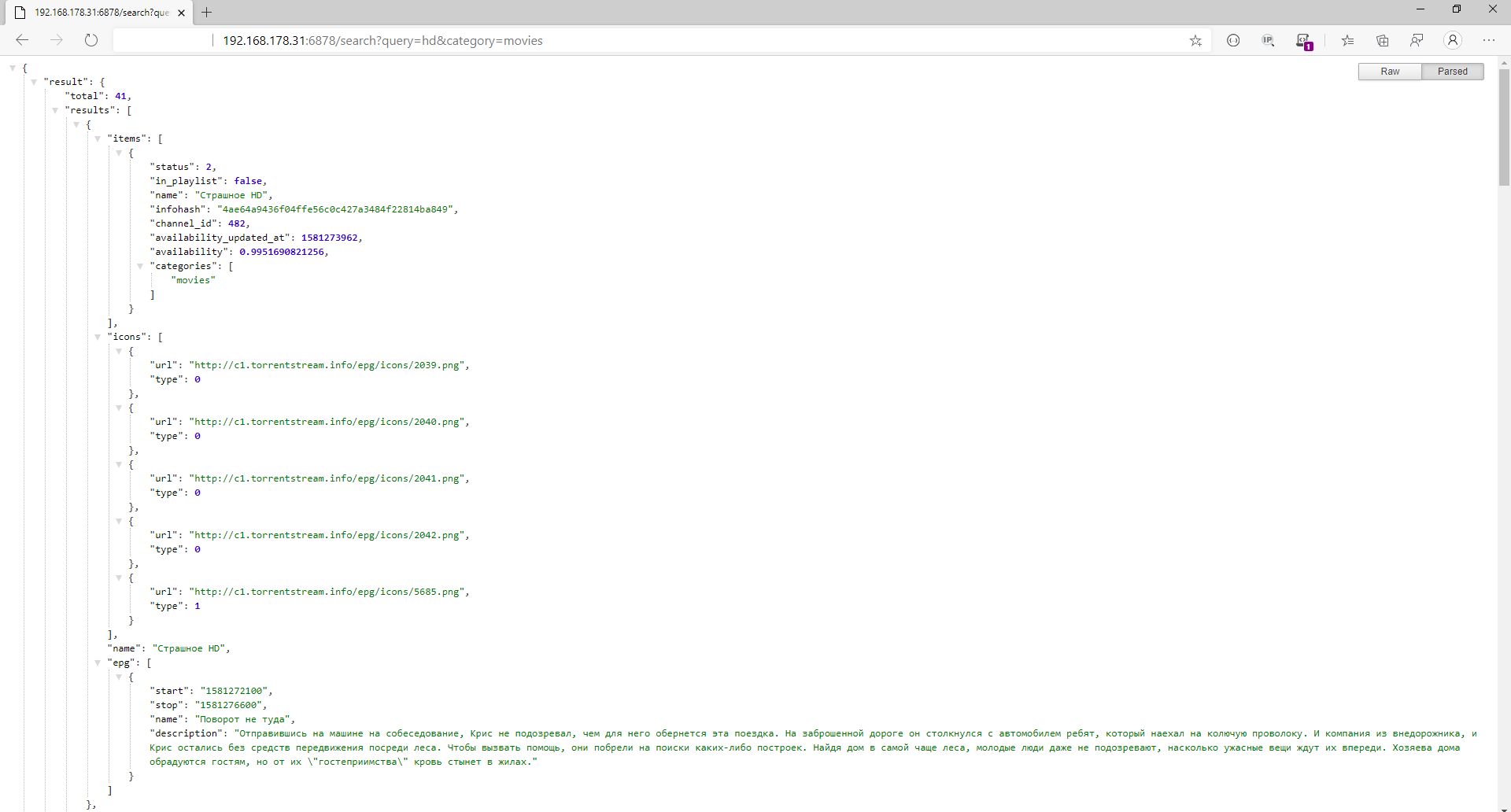The width and height of the screenshot is (1511, 812).
Task: Collapse the epg object with "start" key
Action: (120, 677)
